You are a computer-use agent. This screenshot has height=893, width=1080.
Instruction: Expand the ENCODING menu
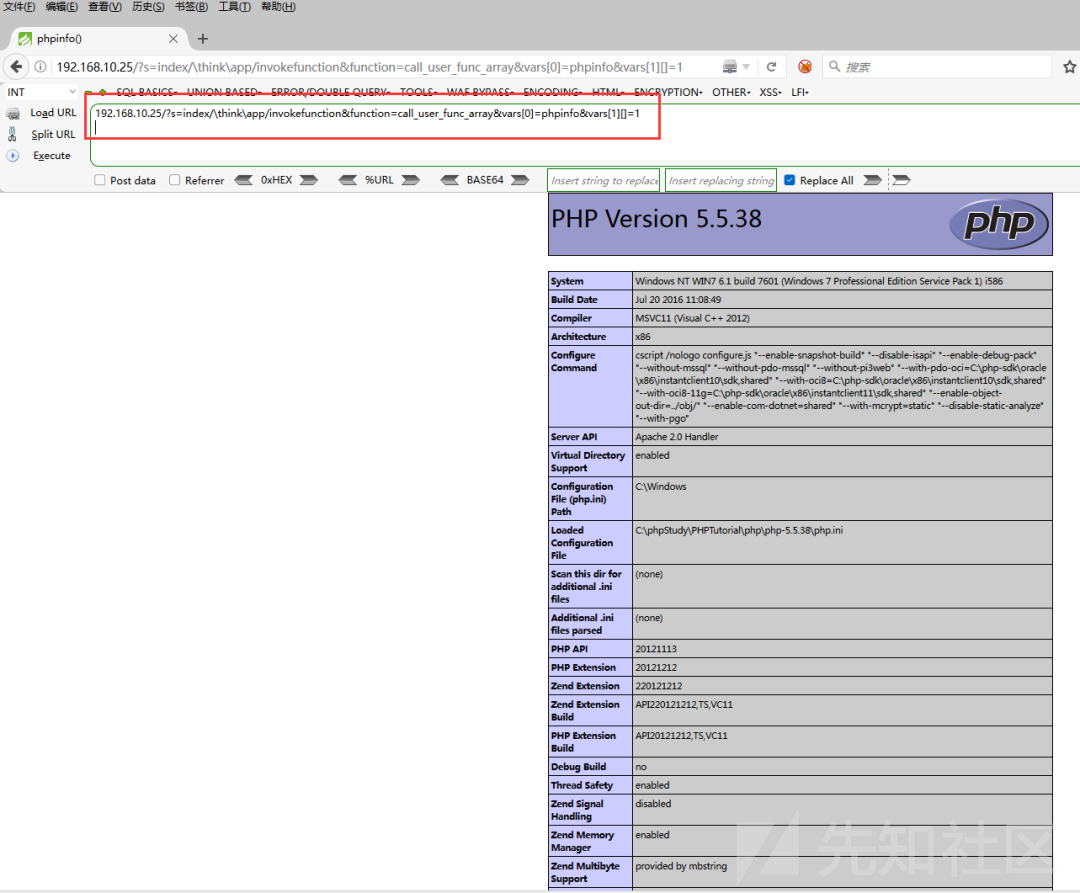pos(553,92)
